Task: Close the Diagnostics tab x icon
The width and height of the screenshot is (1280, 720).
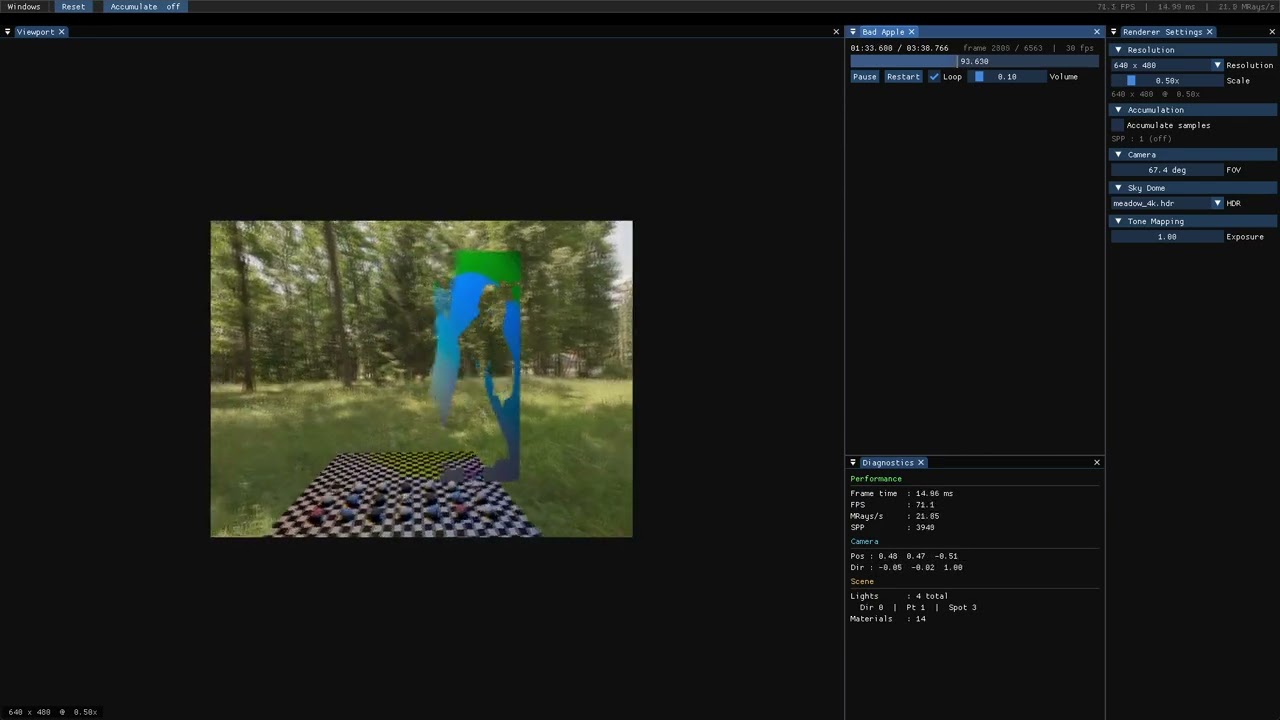Action: [x=921, y=463]
